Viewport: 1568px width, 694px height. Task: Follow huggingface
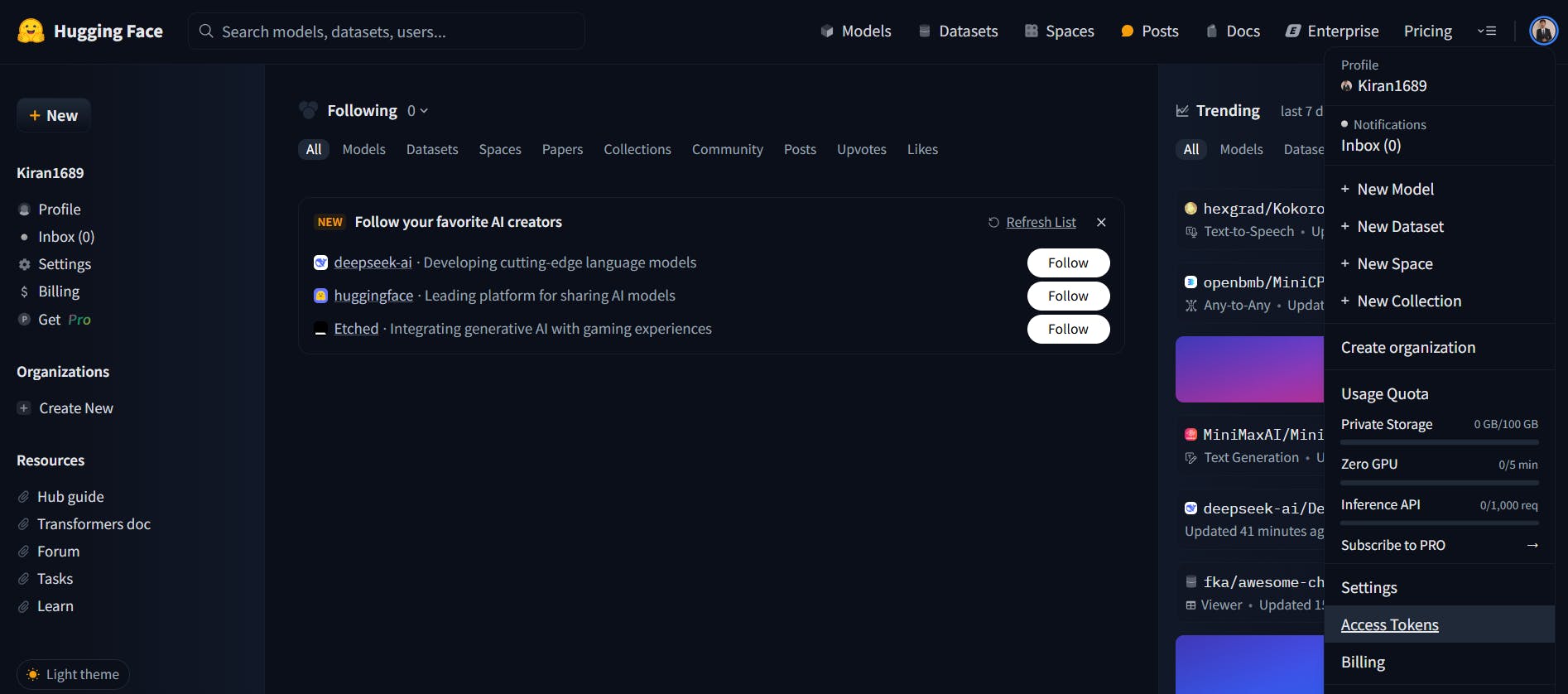tap(1069, 296)
